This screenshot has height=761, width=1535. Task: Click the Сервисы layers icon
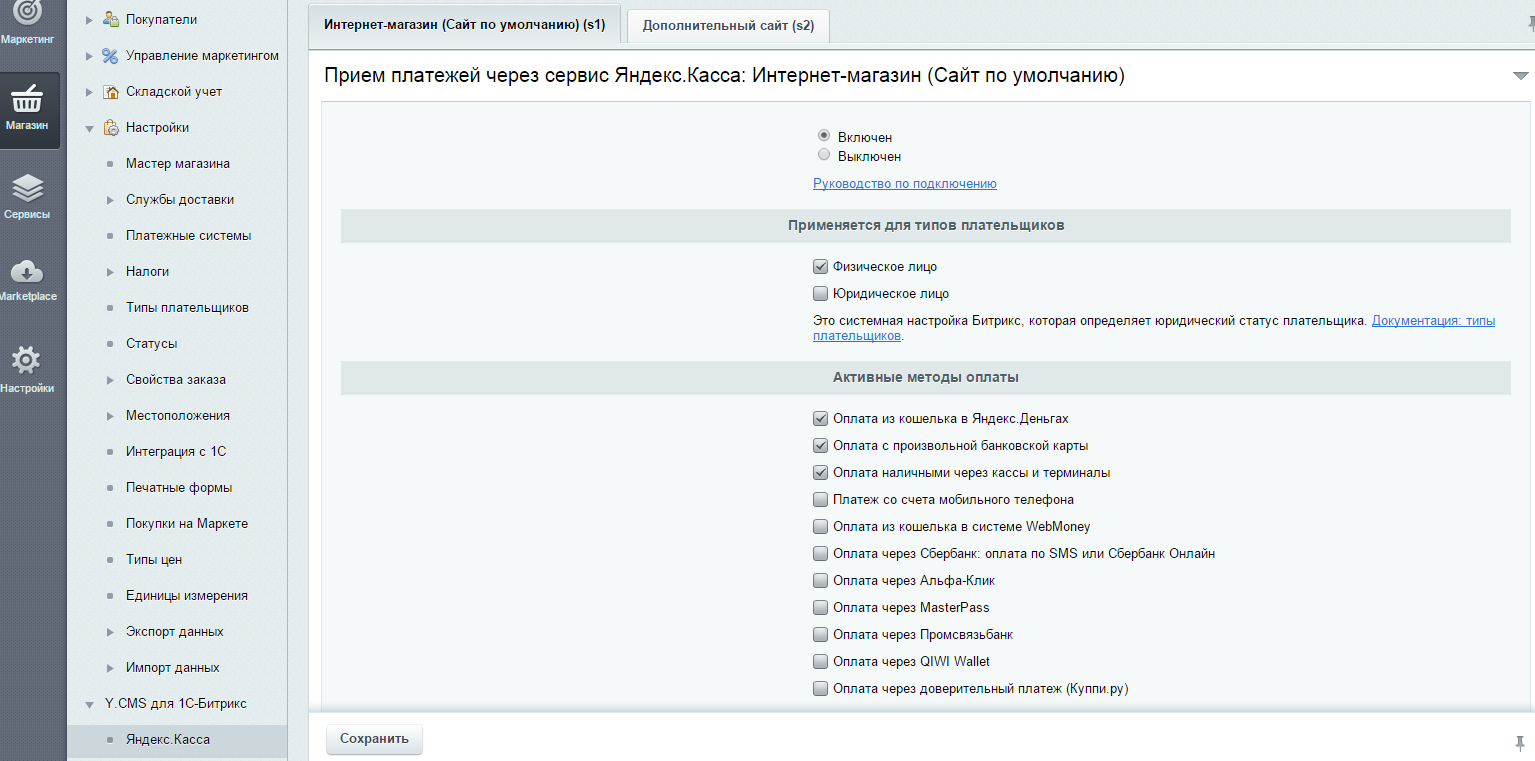pyautogui.click(x=27, y=188)
